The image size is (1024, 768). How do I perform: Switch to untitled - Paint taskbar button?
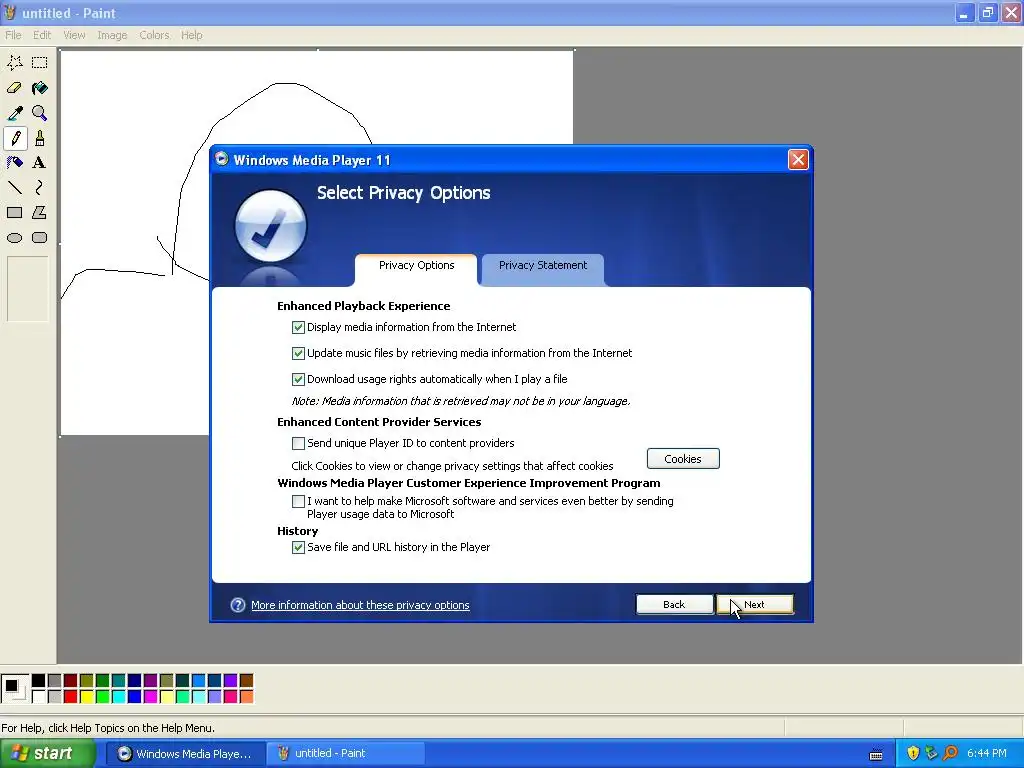346,754
